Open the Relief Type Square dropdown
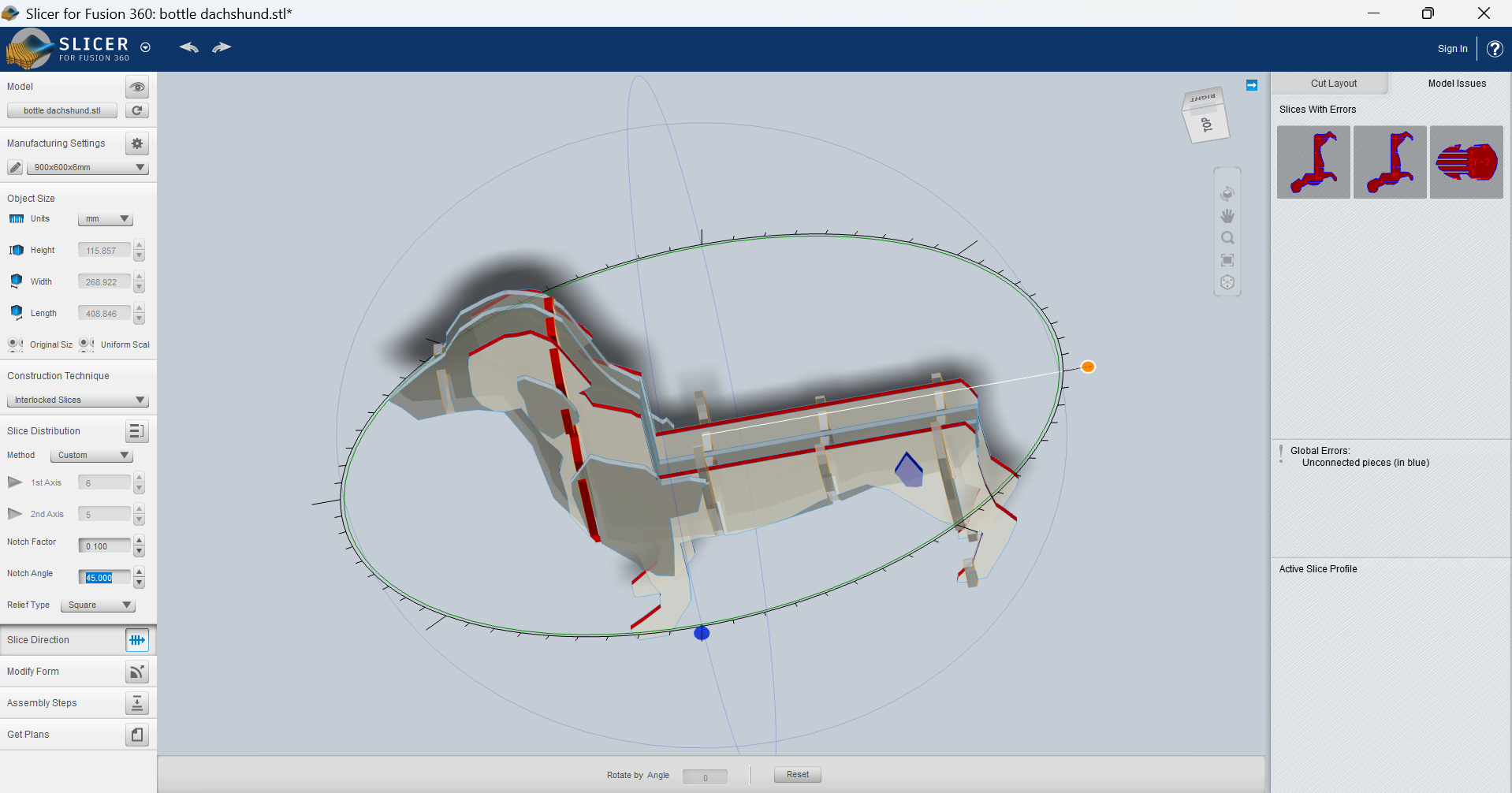 pyautogui.click(x=98, y=605)
